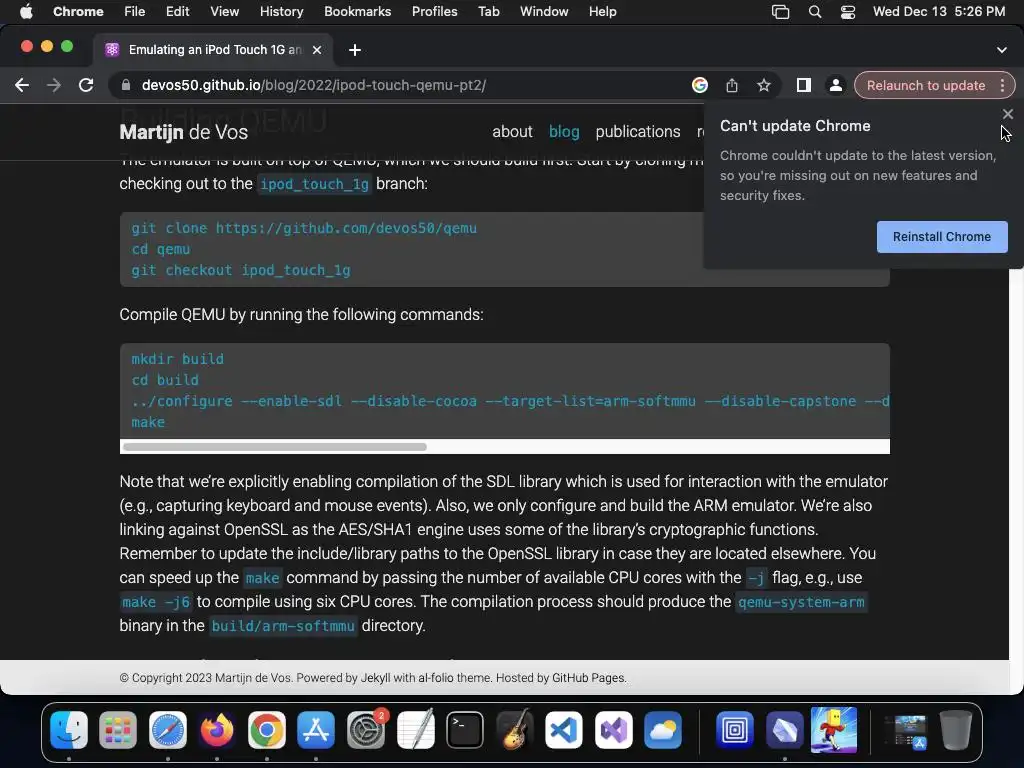Open GarageBand from the Dock

coord(514,729)
